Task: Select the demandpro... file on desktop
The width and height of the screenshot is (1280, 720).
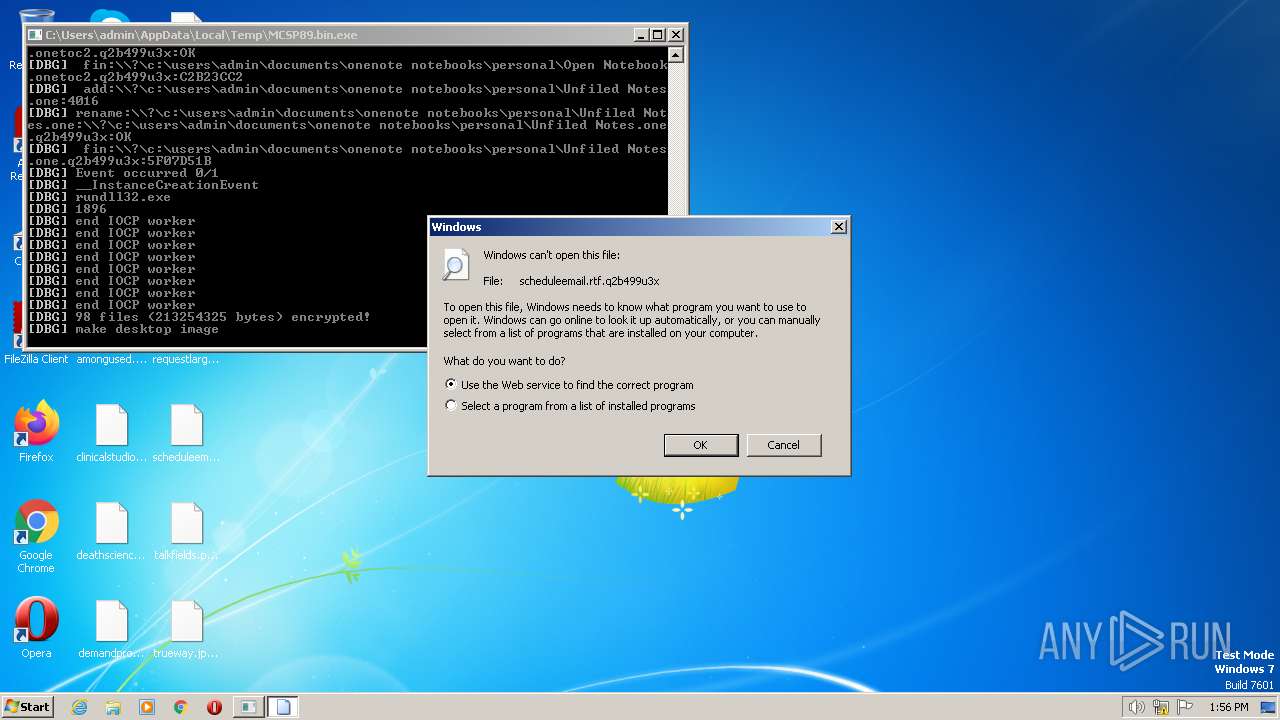Action: (x=111, y=629)
